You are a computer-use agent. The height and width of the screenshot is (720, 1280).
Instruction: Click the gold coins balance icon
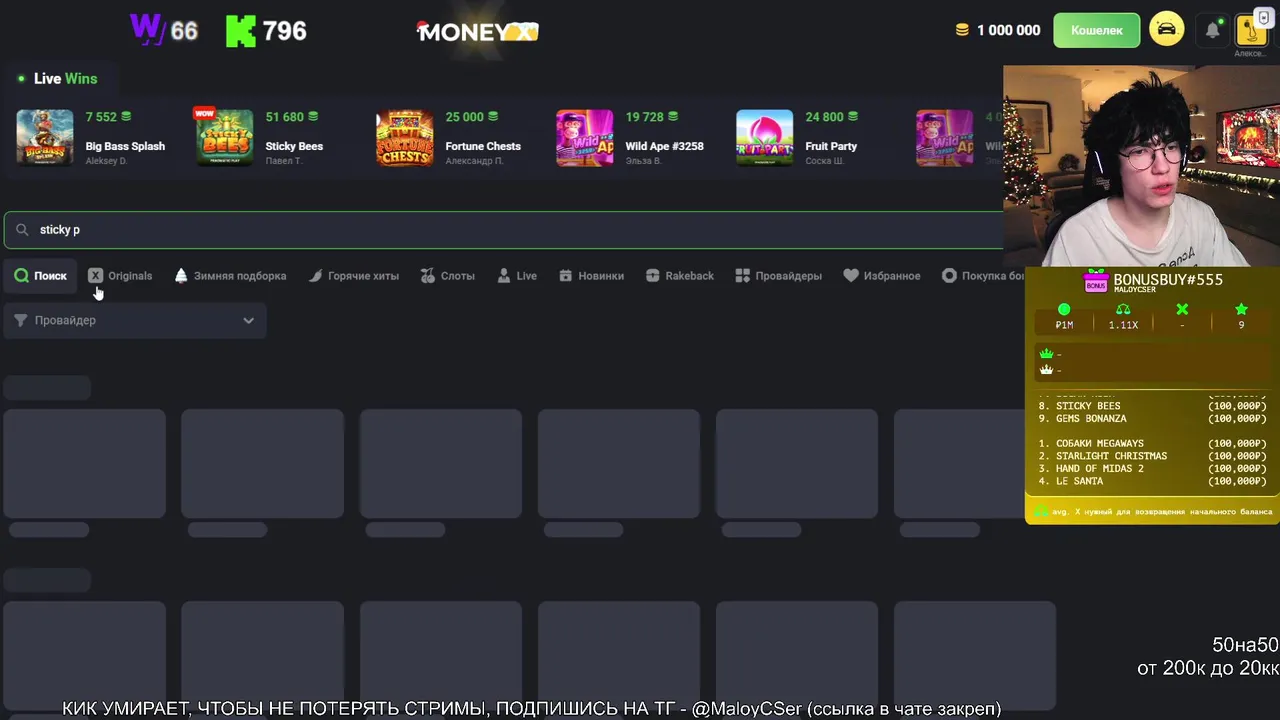tap(962, 30)
